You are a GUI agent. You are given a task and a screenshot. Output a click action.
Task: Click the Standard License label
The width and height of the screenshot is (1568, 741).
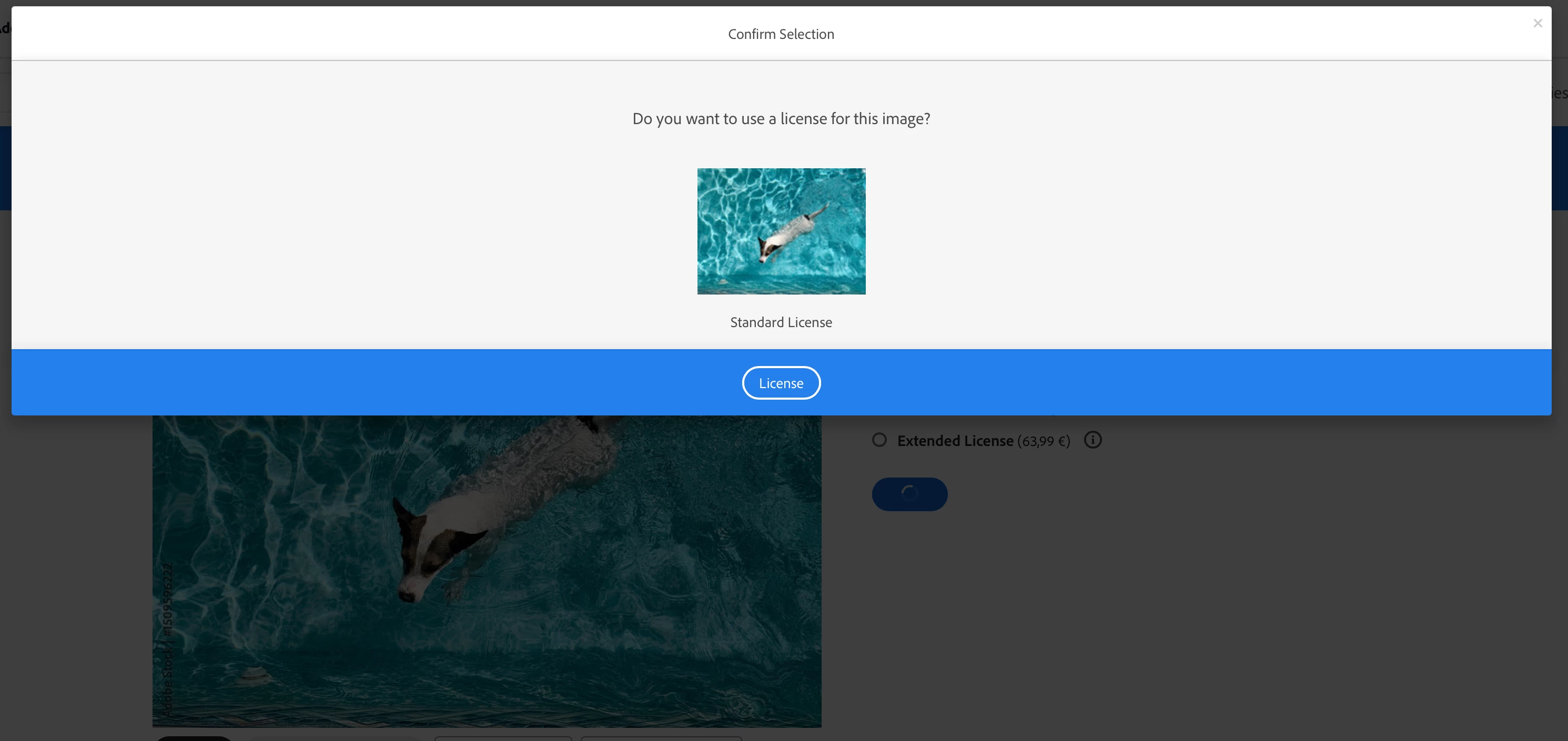(x=781, y=322)
